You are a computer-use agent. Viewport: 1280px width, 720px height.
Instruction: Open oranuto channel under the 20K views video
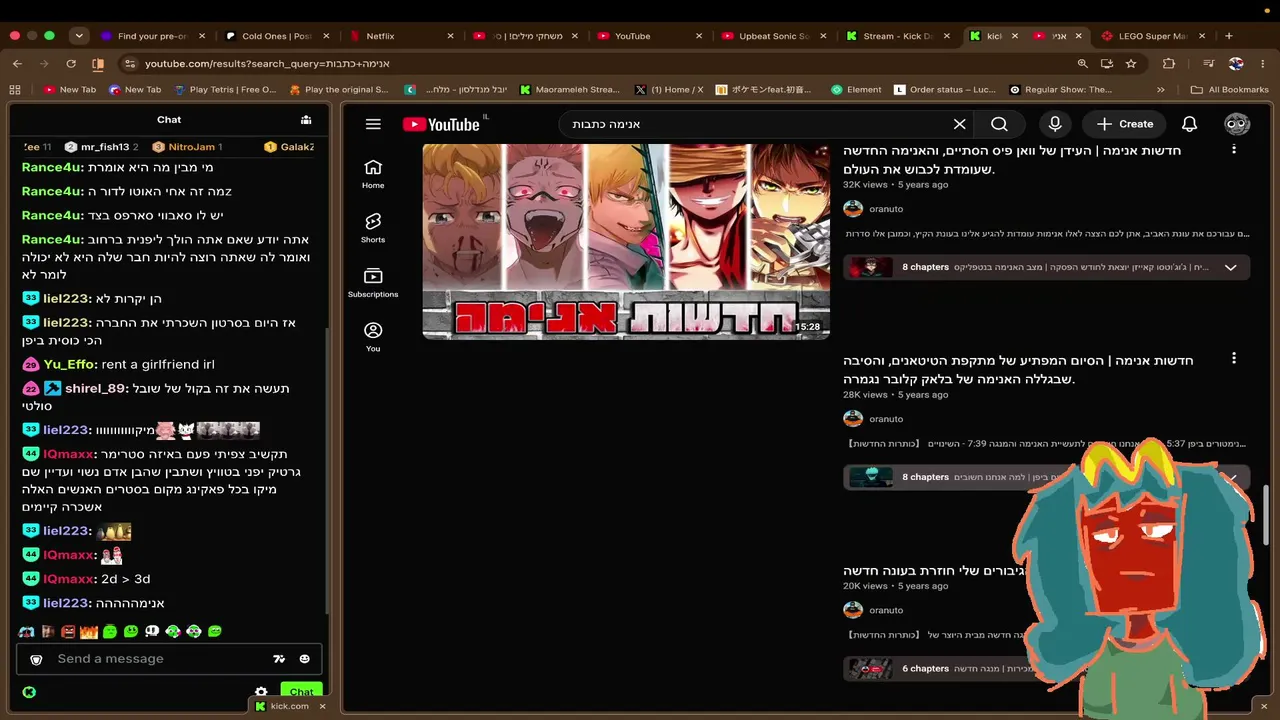886,610
